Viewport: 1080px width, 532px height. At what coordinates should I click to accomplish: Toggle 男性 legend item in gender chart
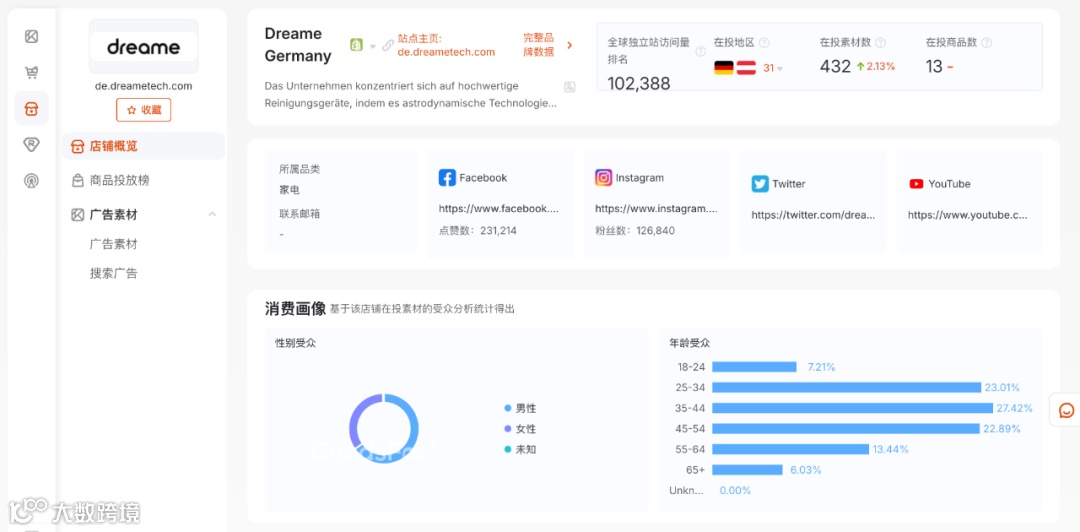[520, 408]
